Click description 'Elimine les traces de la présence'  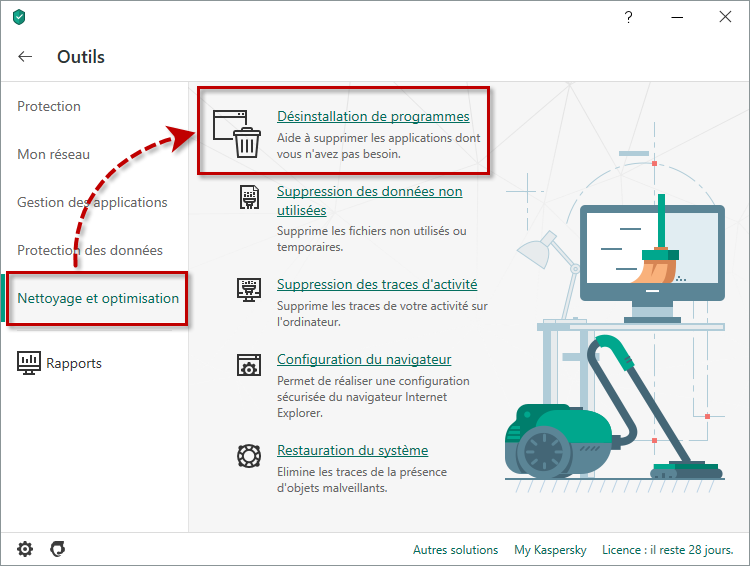coord(362,480)
